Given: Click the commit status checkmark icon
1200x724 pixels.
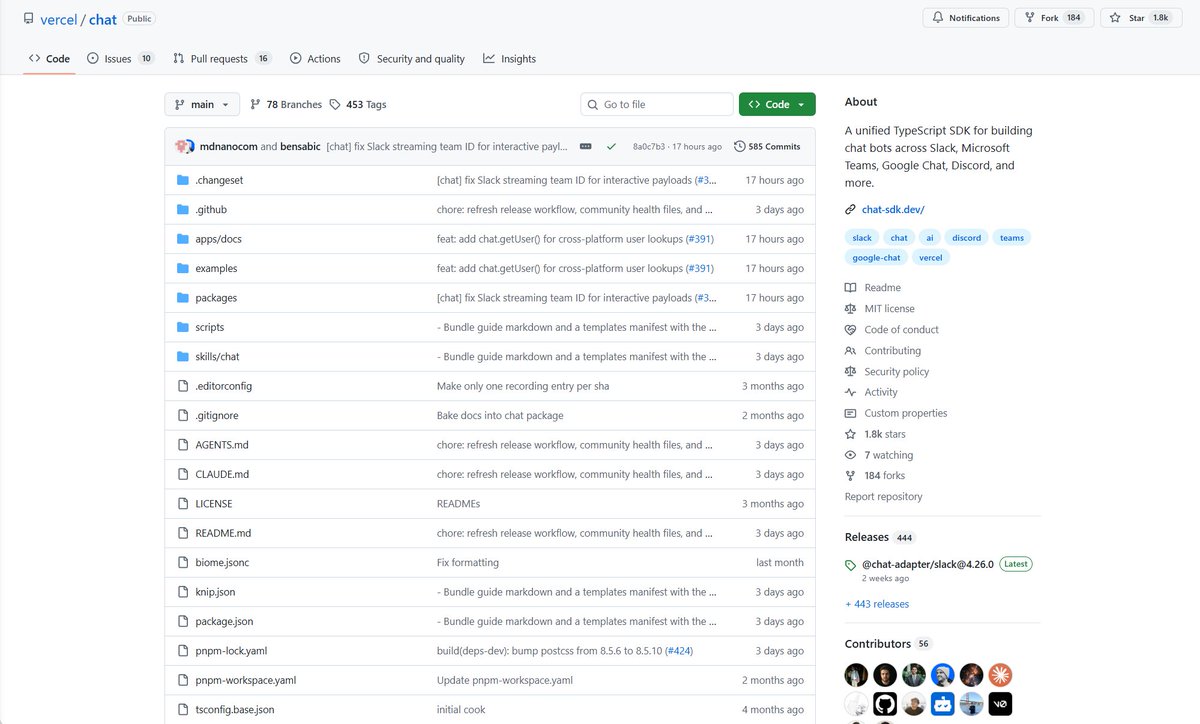Looking at the screenshot, I should (x=611, y=146).
